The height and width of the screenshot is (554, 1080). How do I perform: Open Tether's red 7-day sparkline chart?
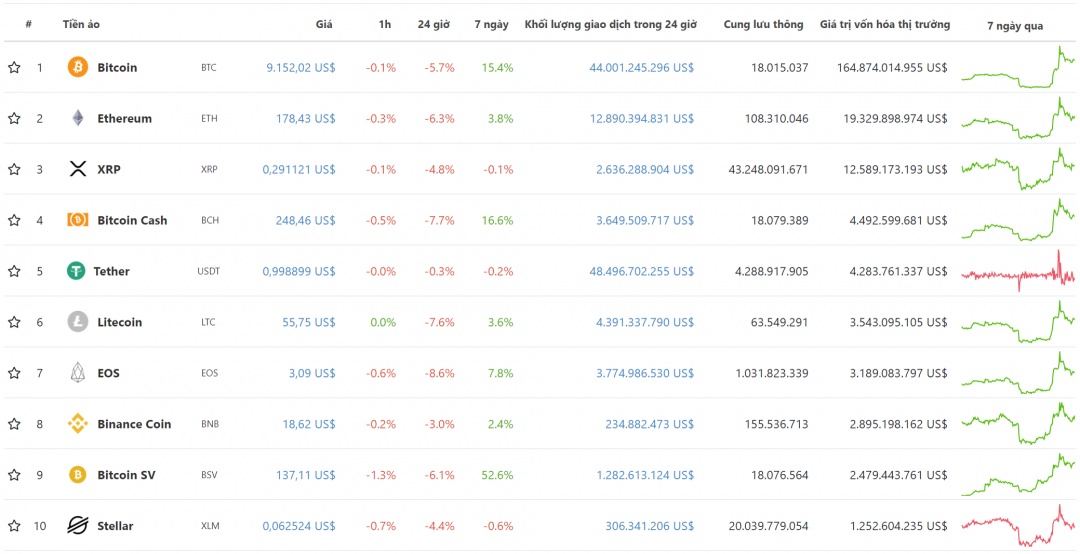pyautogui.click(x=1018, y=273)
